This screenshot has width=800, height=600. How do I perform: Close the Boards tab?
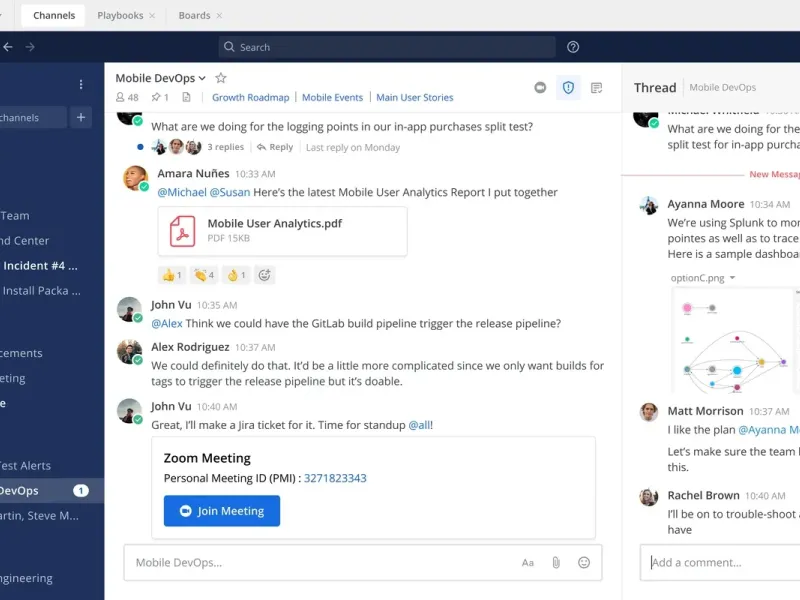219,16
